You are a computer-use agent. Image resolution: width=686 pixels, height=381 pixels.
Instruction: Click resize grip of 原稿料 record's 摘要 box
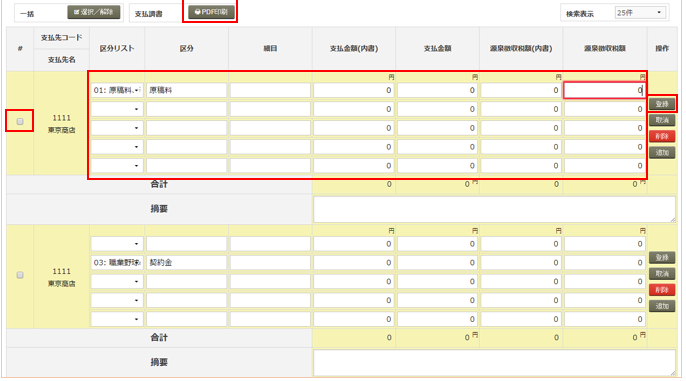point(672,220)
